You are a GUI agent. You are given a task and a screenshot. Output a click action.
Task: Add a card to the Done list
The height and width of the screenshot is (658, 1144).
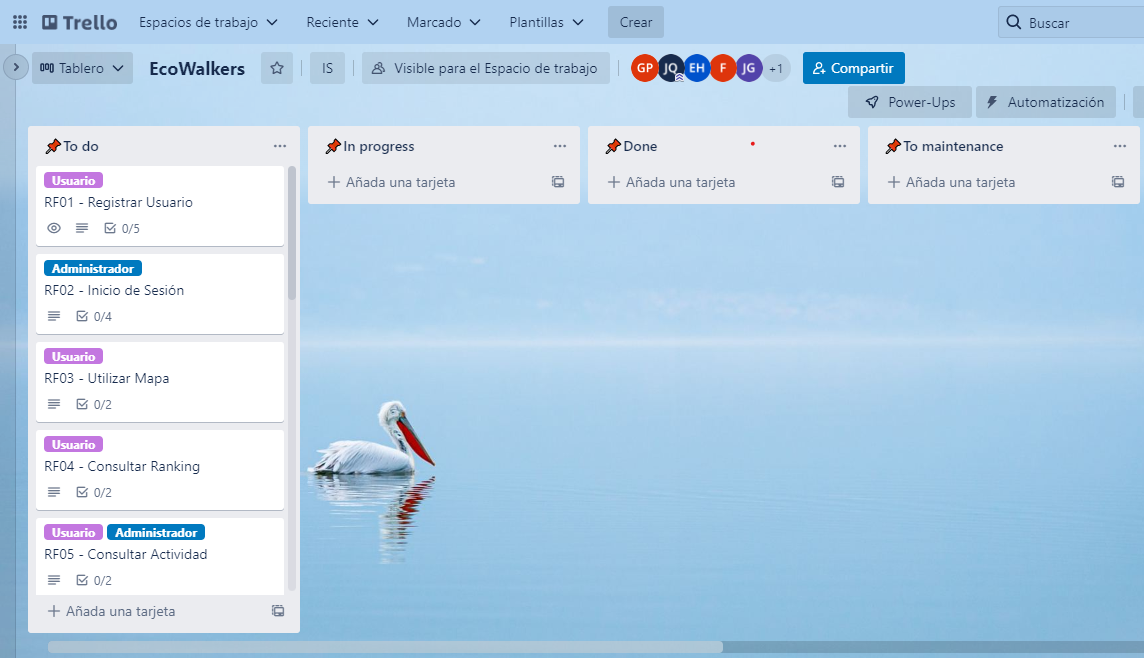click(x=672, y=182)
